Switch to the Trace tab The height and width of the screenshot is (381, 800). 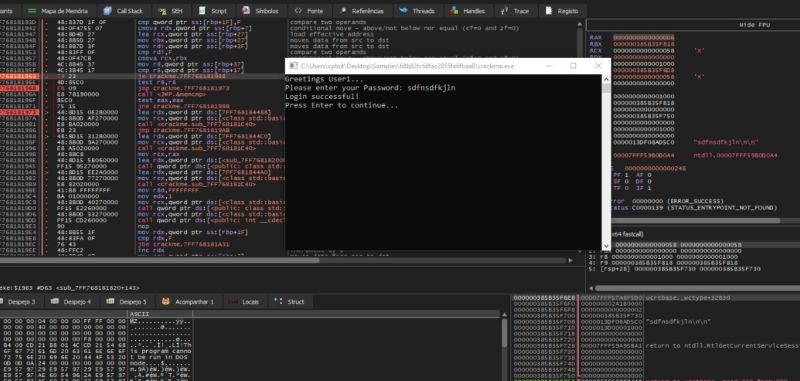(515, 11)
